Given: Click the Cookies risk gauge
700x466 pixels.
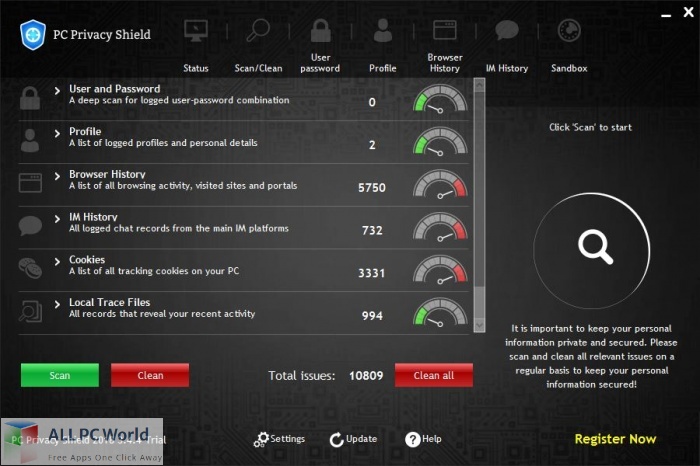Looking at the screenshot, I should click(440, 269).
